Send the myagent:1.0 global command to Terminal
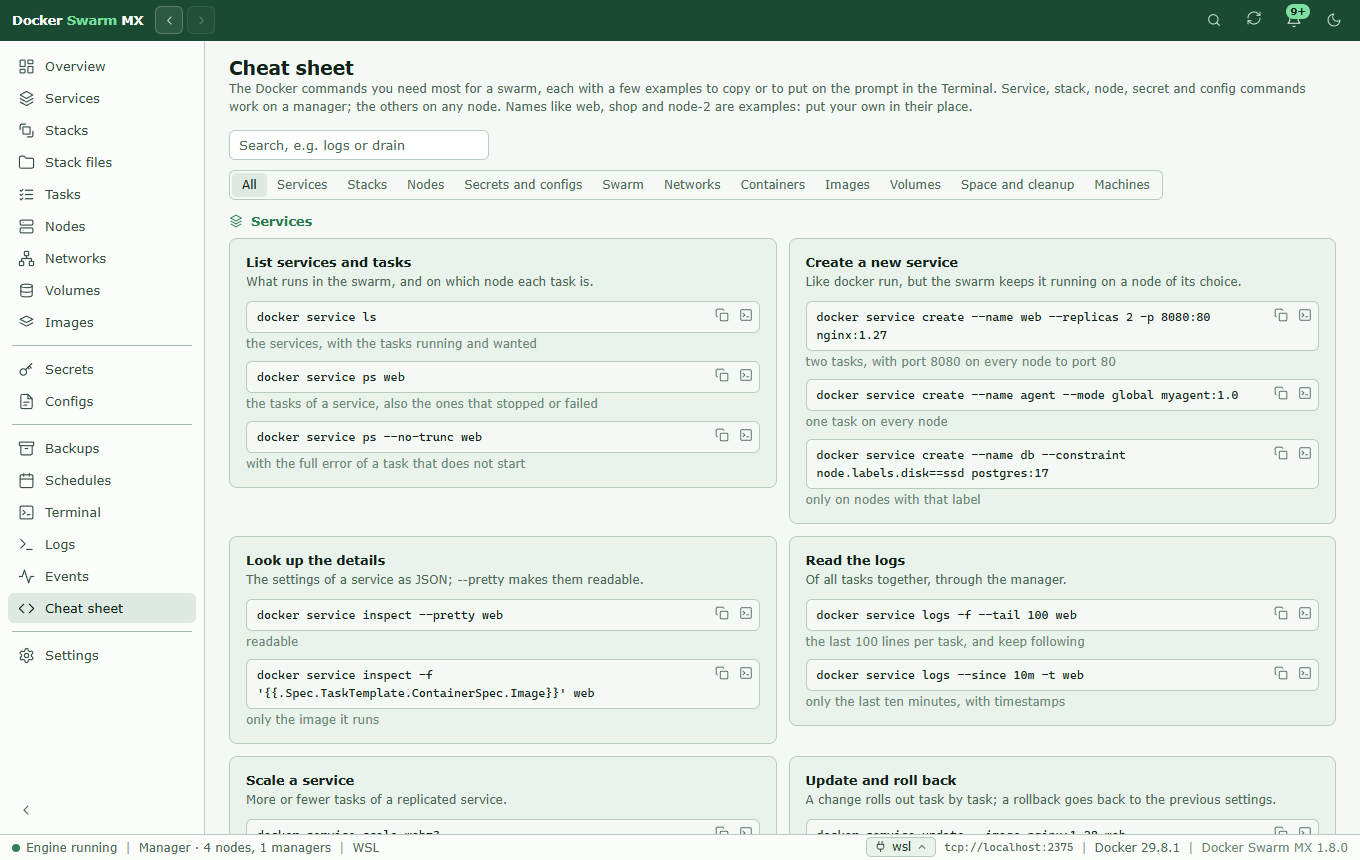 pyautogui.click(x=1305, y=393)
